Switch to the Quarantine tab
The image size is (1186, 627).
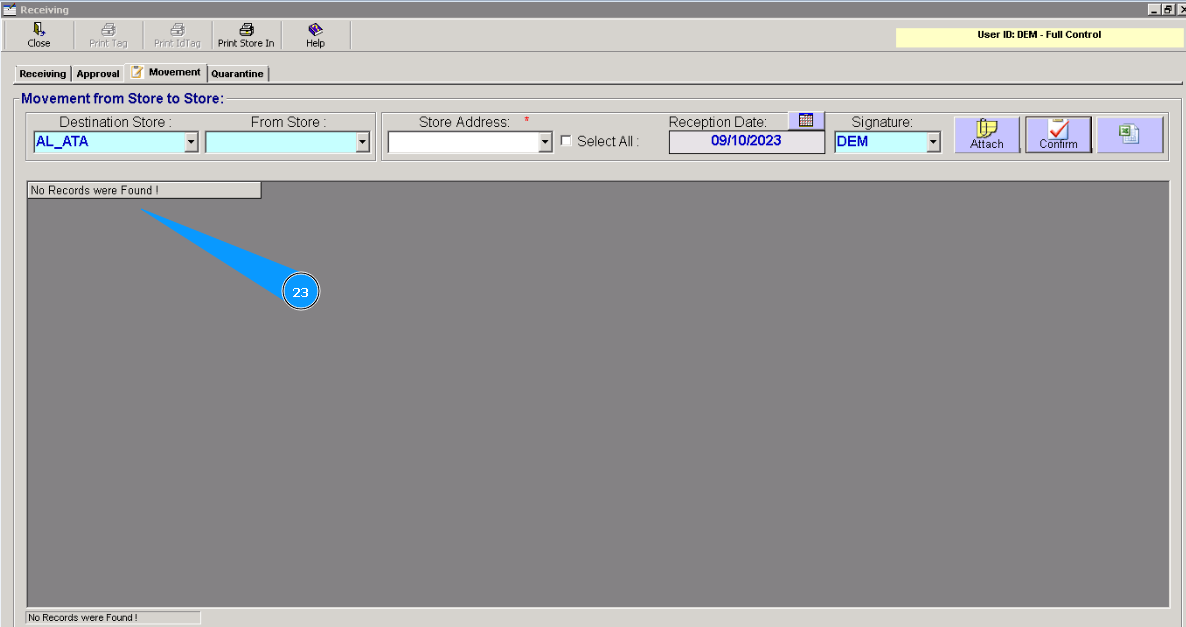[238, 73]
